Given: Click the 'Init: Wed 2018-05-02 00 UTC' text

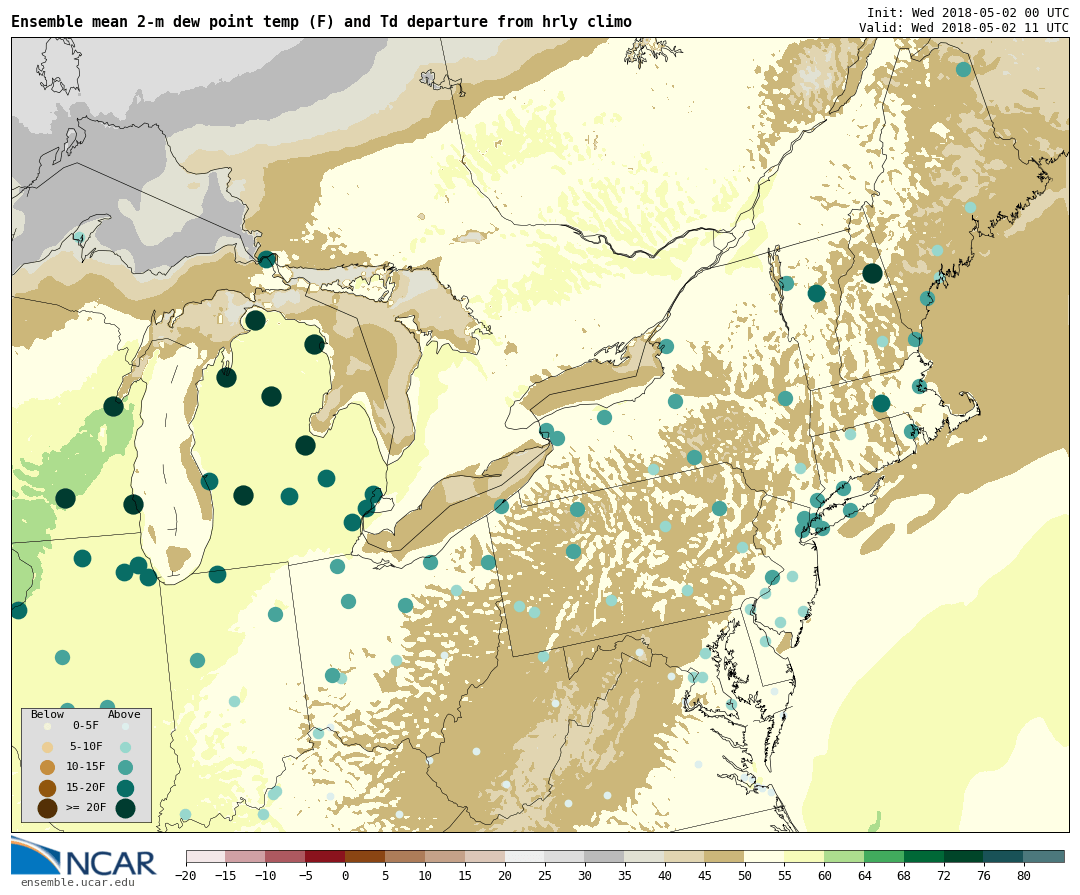Looking at the screenshot, I should tap(967, 12).
